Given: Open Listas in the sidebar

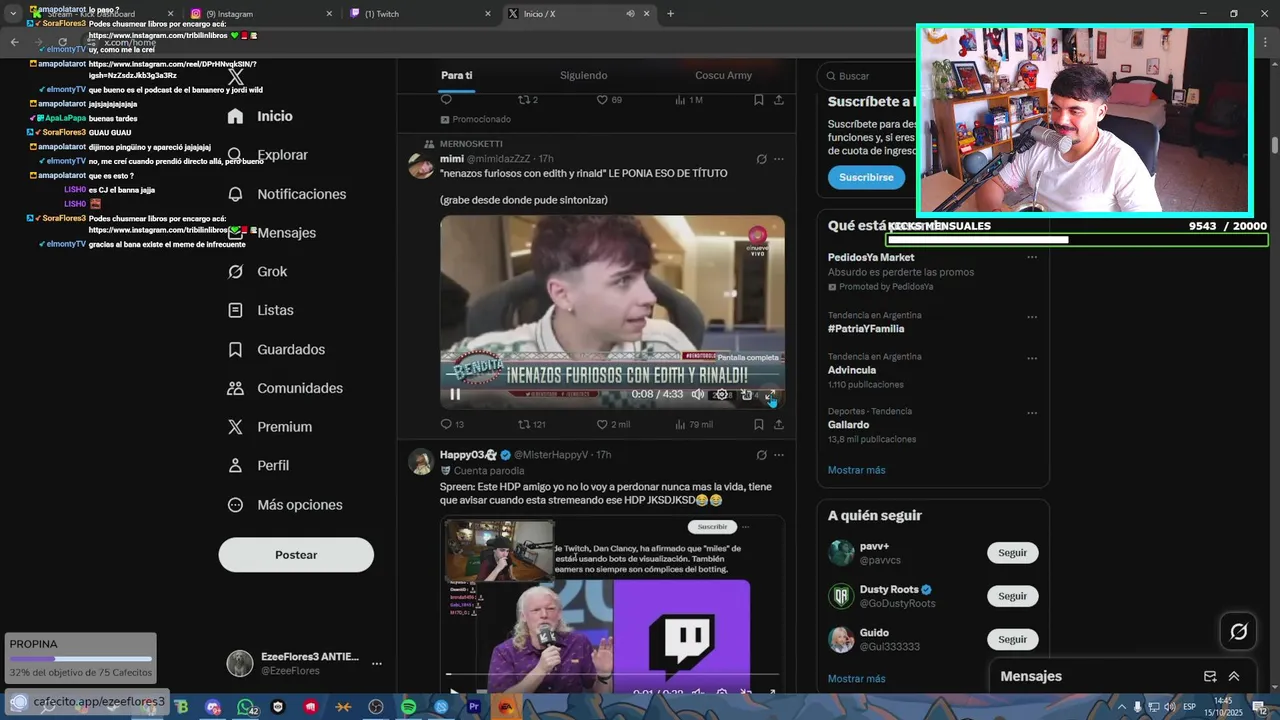Looking at the screenshot, I should pos(260,311).
